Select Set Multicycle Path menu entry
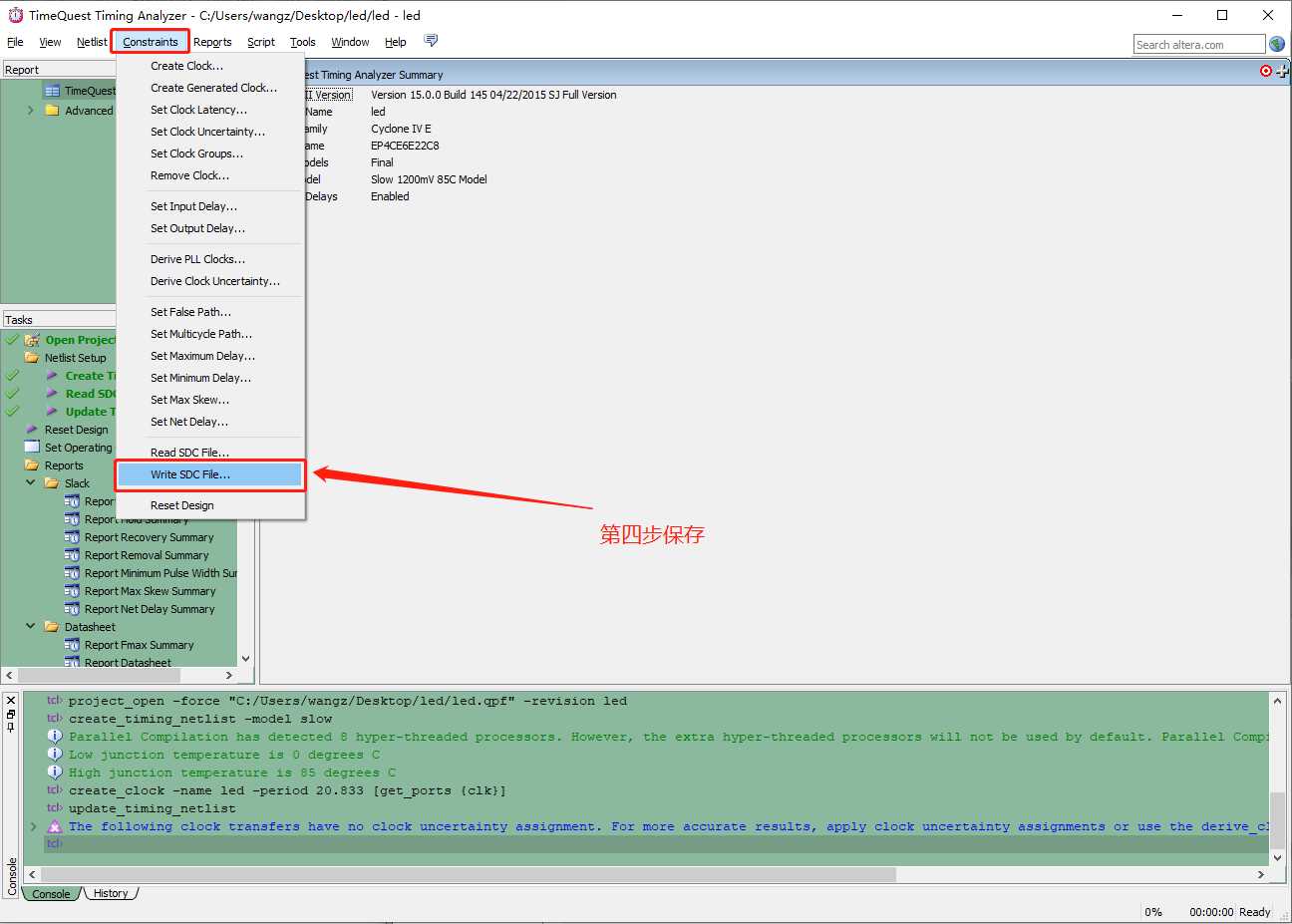Screen dimensions: 1292x924 210,334
